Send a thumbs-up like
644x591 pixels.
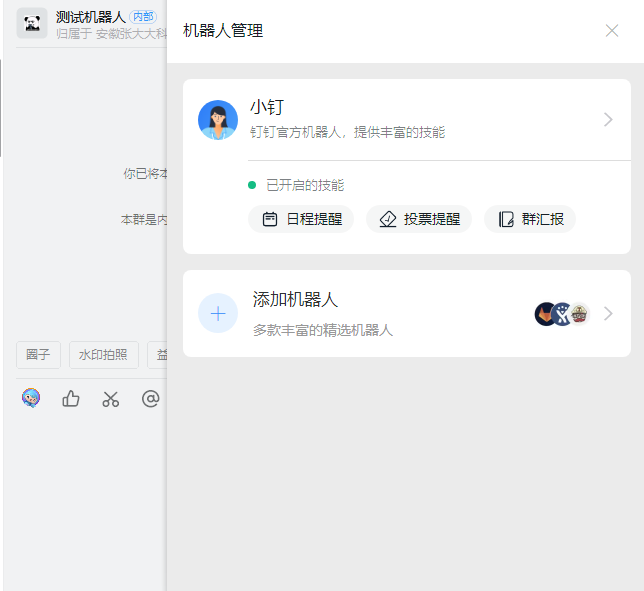[x=71, y=398]
